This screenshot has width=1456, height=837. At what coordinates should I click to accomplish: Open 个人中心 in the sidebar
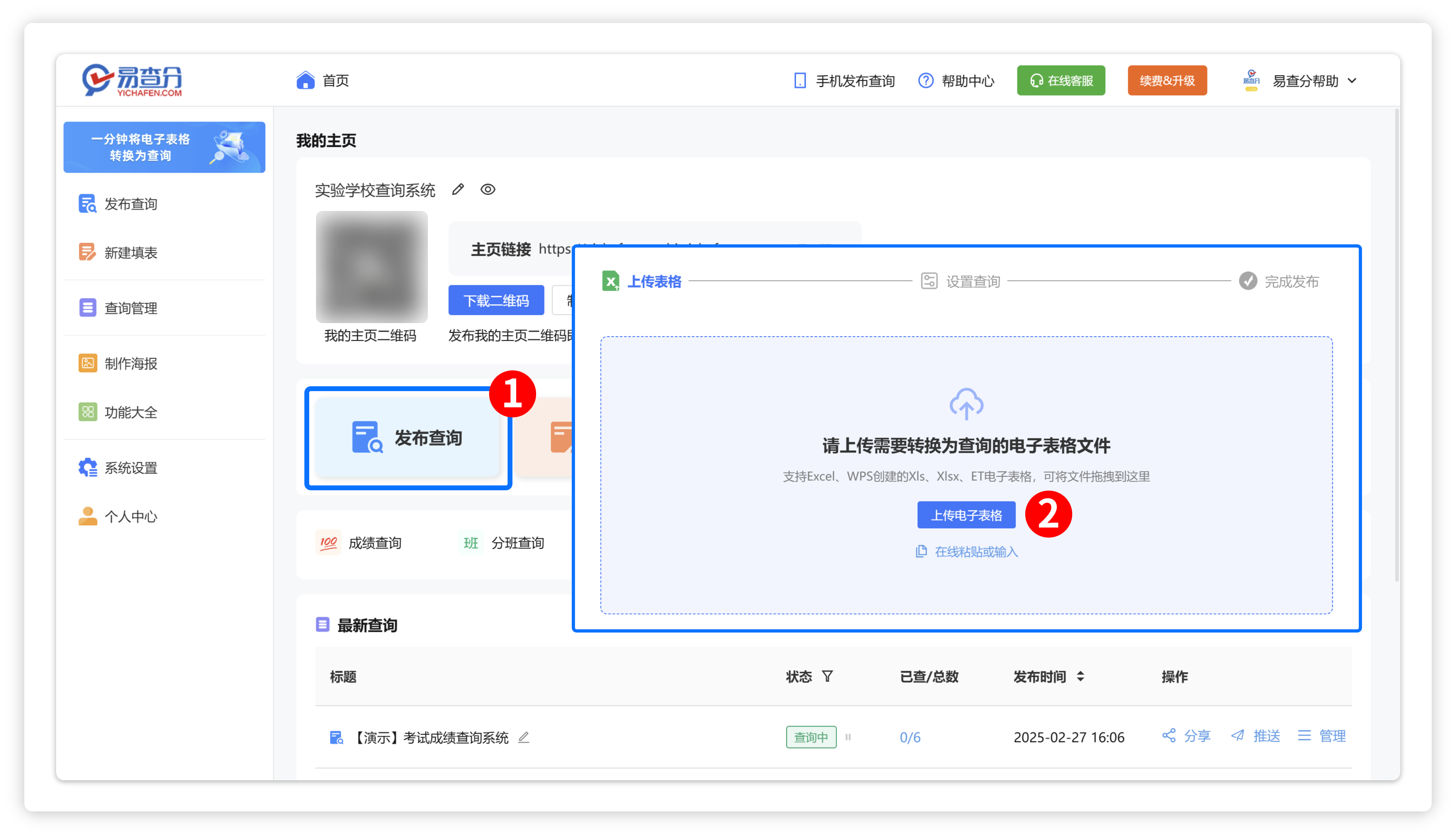click(x=118, y=517)
